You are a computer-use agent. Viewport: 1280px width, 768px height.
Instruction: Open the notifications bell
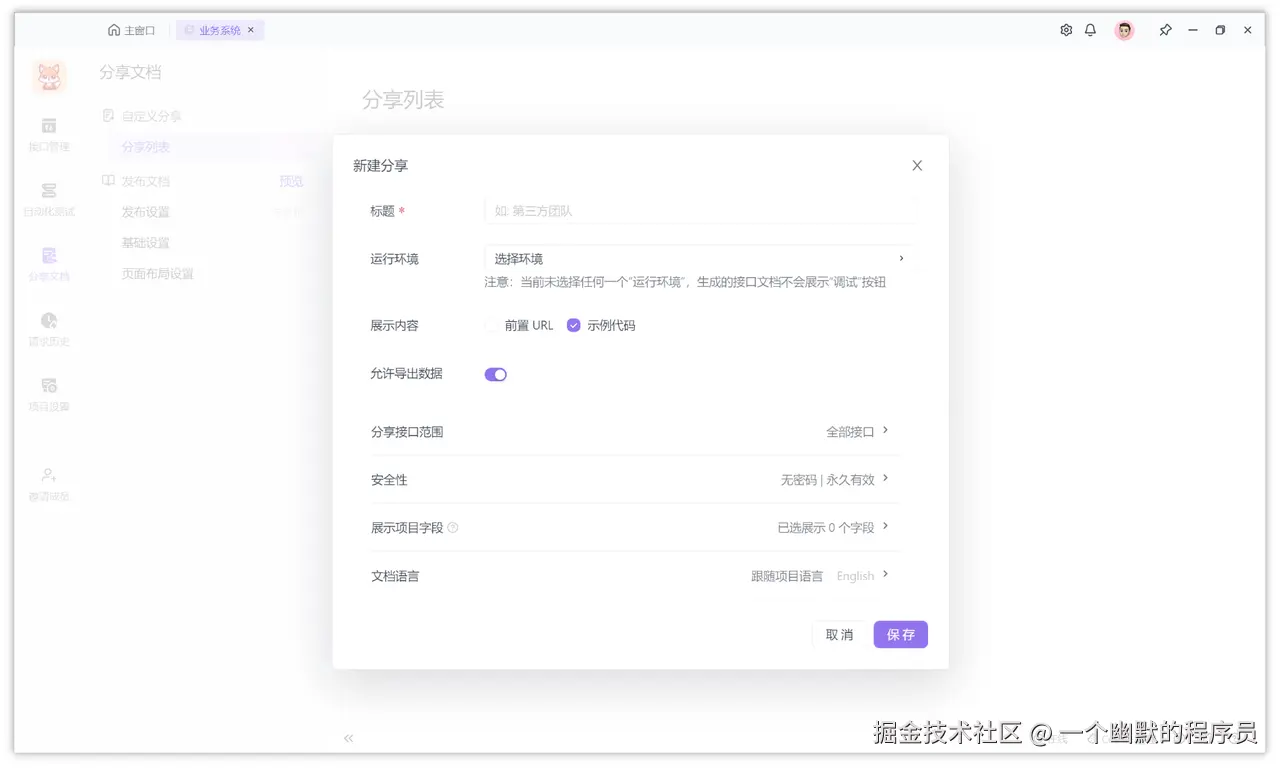(1090, 30)
